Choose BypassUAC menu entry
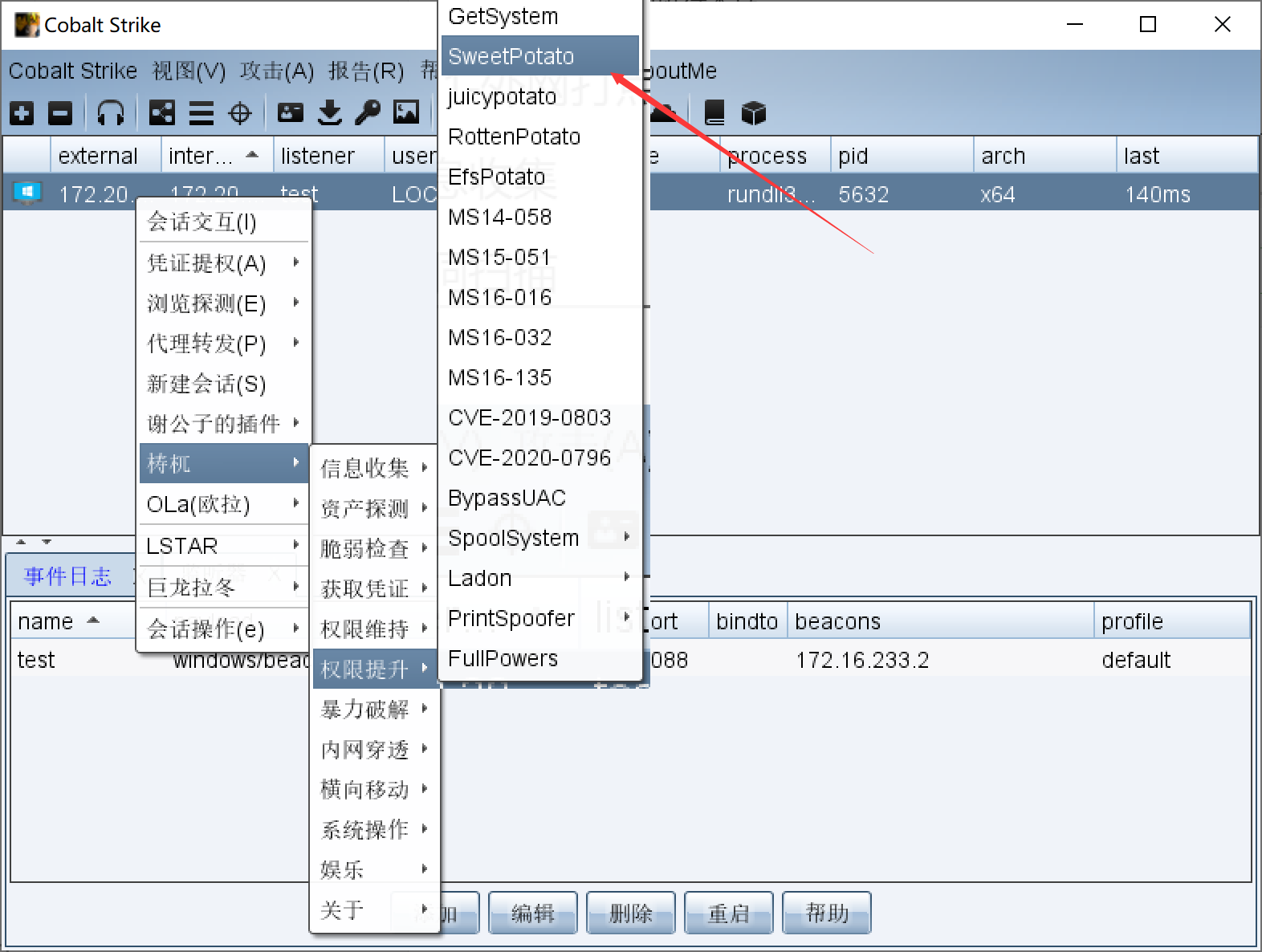 tap(540, 498)
